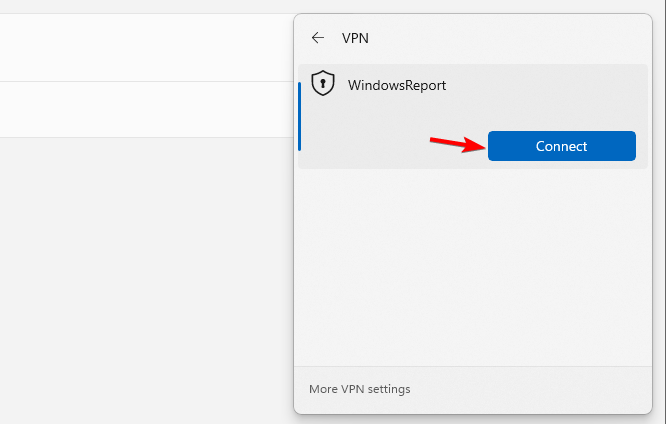Click the left edge of Connect button
Image resolution: width=666 pixels, height=424 pixels.
pos(493,146)
